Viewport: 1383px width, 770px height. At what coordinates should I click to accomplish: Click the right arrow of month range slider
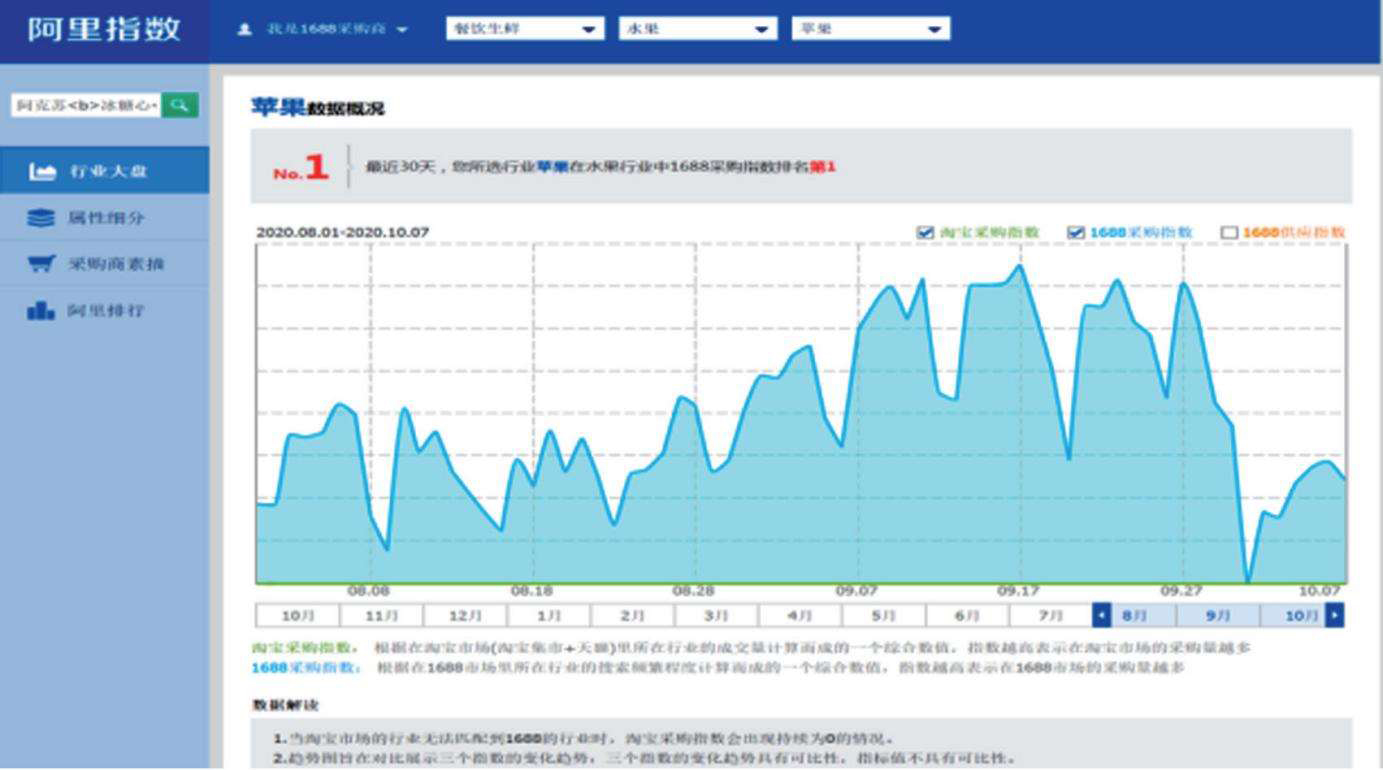tap(1335, 615)
